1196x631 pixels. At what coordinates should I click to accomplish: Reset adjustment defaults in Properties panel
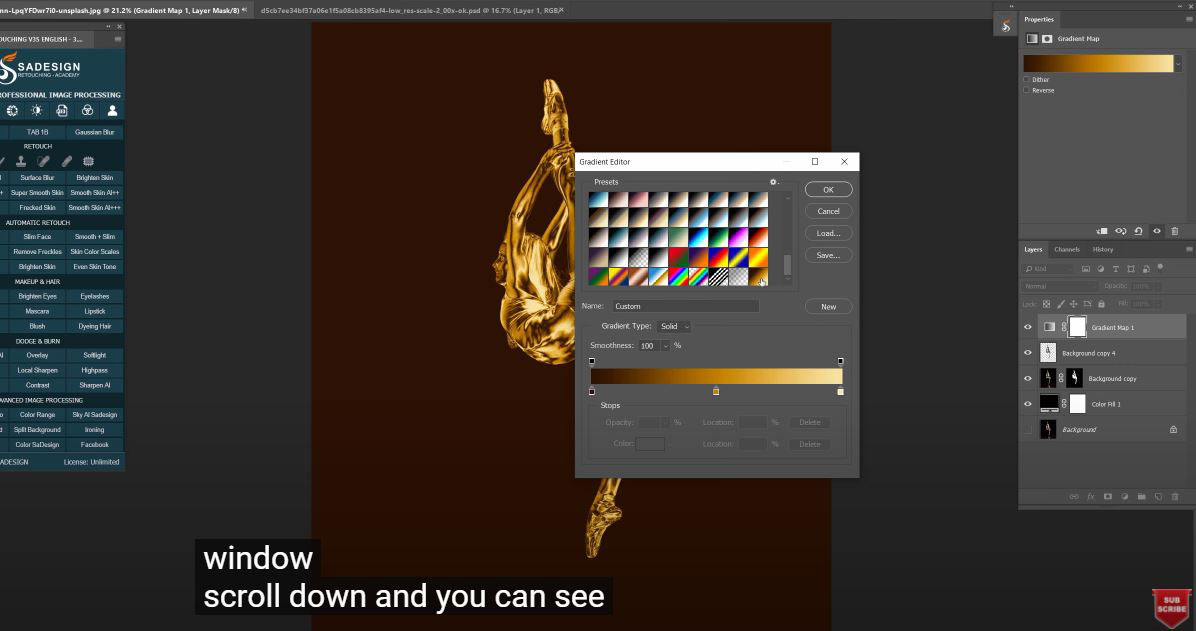pyautogui.click(x=1139, y=231)
